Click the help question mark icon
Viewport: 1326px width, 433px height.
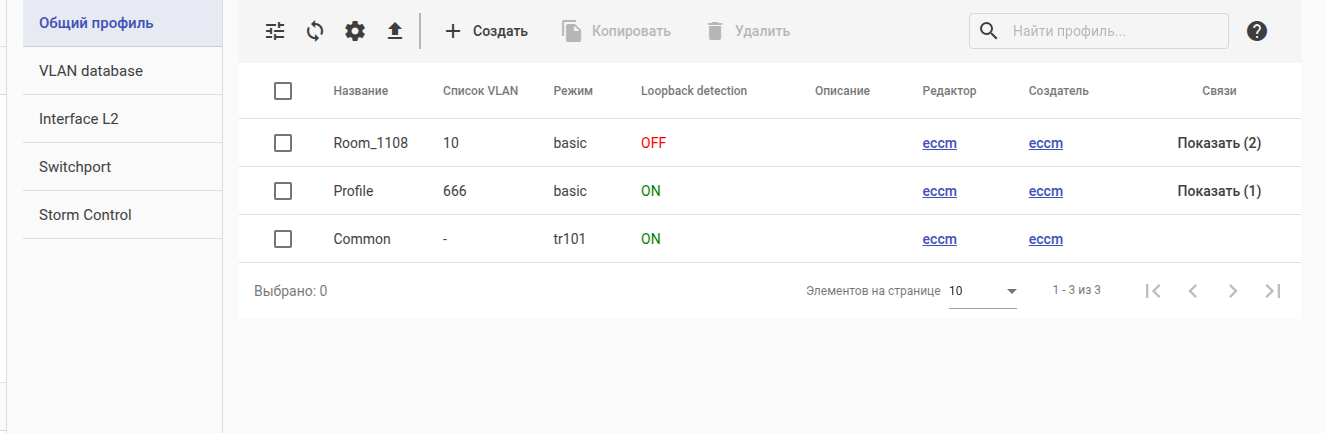1257,31
